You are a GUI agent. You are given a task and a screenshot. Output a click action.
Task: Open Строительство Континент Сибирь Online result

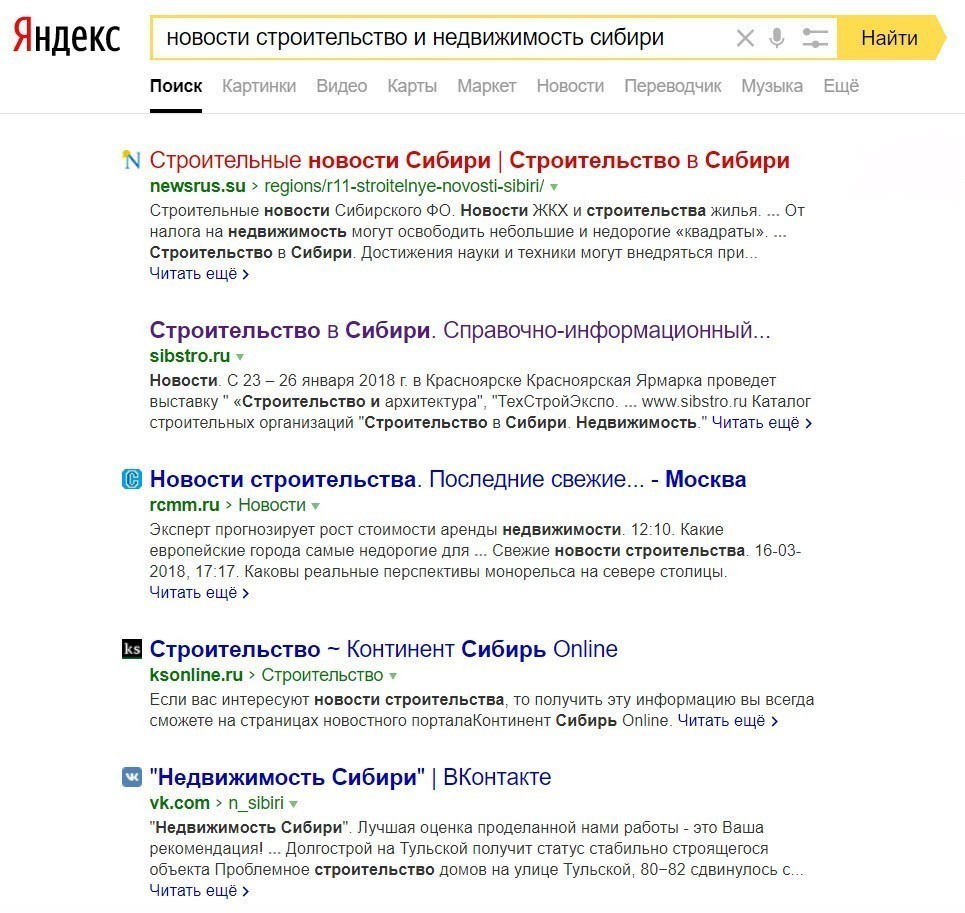(x=383, y=649)
